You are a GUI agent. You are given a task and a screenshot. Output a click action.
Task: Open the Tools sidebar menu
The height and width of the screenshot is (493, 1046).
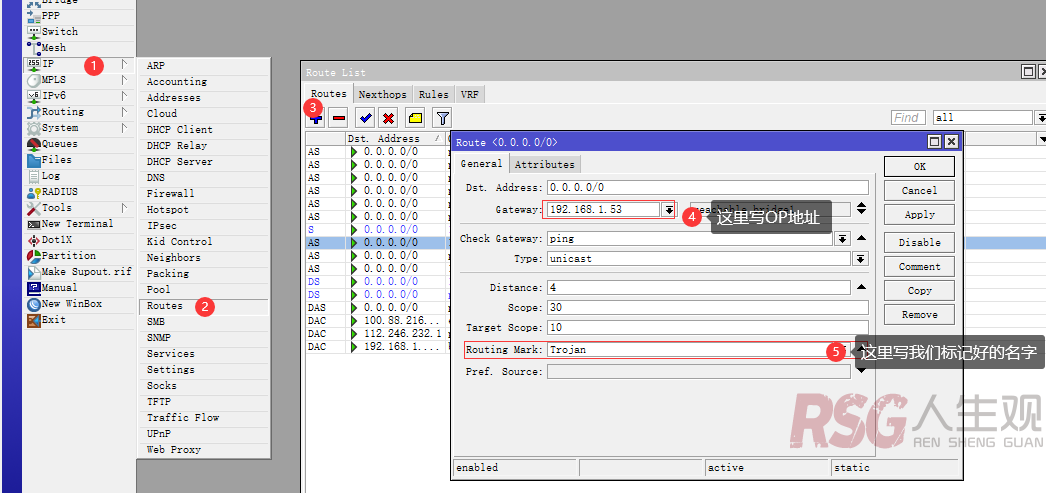click(79, 207)
